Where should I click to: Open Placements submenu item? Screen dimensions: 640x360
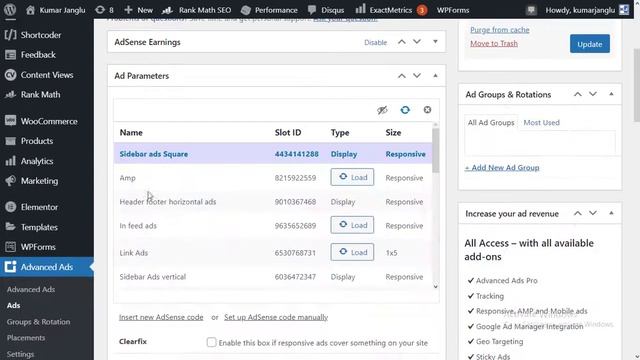(x=26, y=338)
